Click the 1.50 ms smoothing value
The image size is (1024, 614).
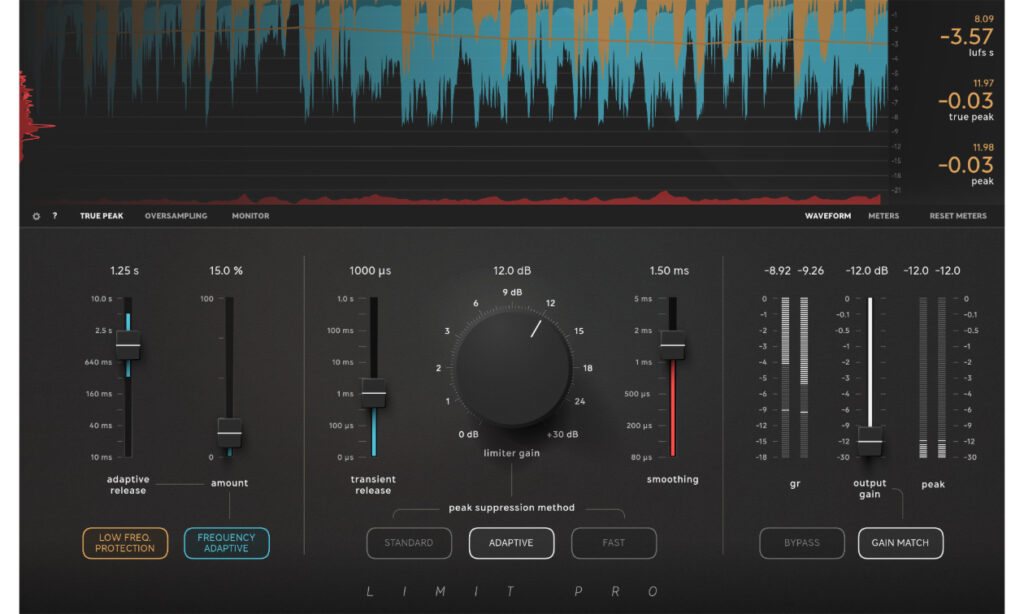669,270
